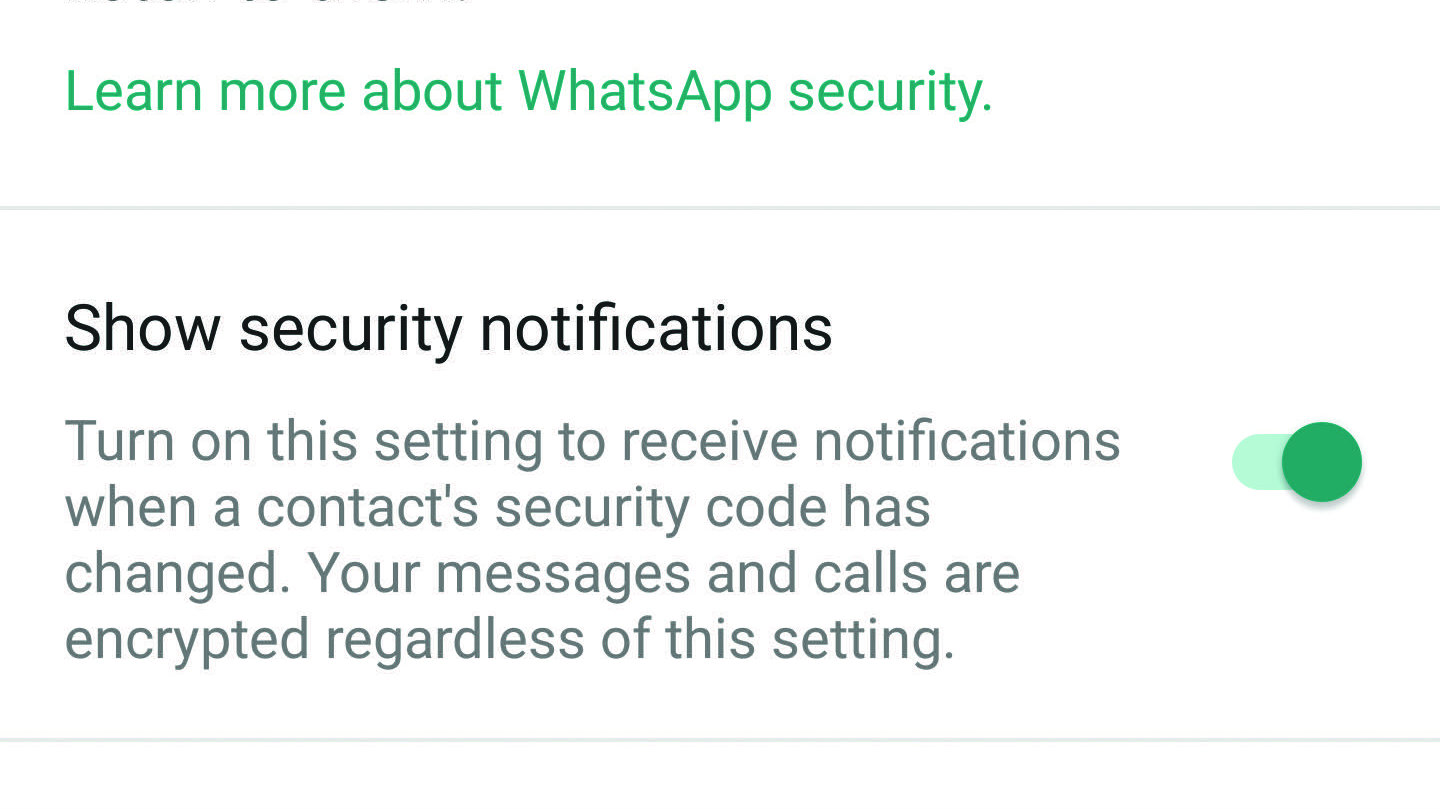1440x811 pixels.
Task: Tap the word security in the green link
Action: [890, 91]
